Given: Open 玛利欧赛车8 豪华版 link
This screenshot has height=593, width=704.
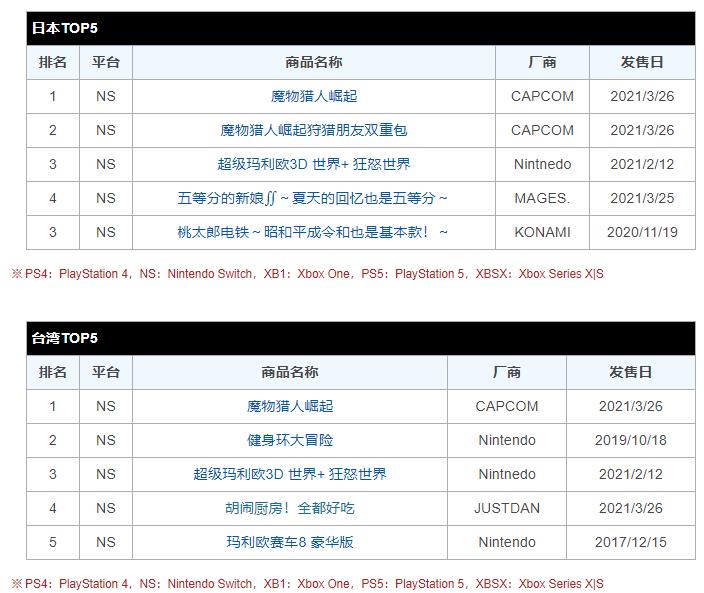Looking at the screenshot, I should click(x=290, y=542).
